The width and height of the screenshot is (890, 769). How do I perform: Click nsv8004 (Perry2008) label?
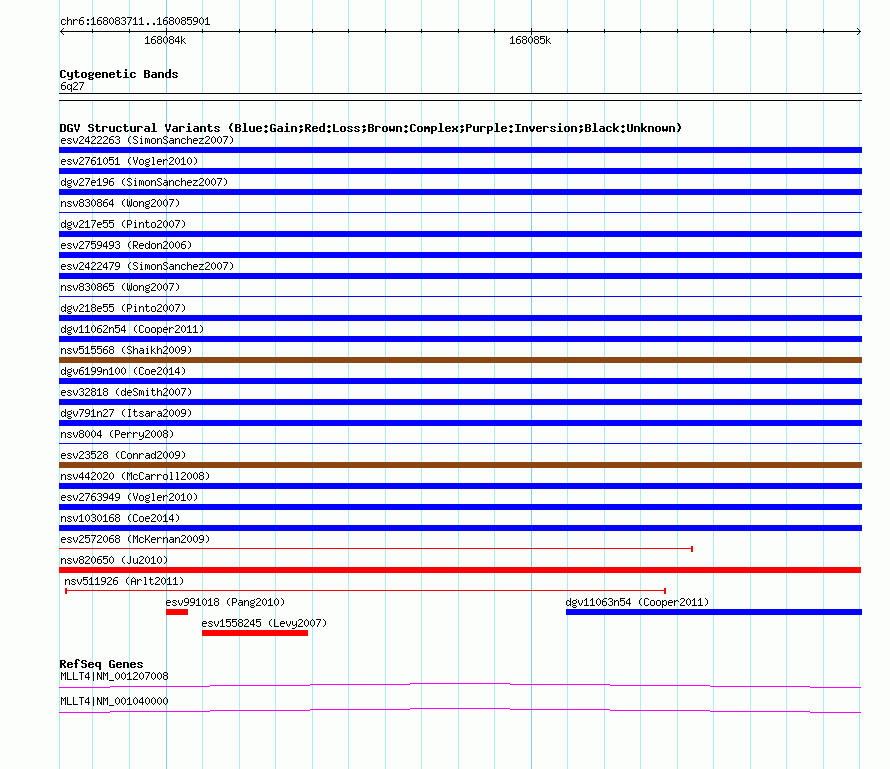pyautogui.click(x=117, y=434)
